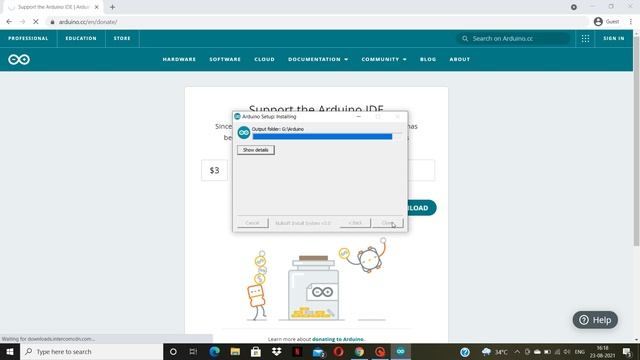
Task: Open Cortana from the taskbar
Action: click(173, 351)
